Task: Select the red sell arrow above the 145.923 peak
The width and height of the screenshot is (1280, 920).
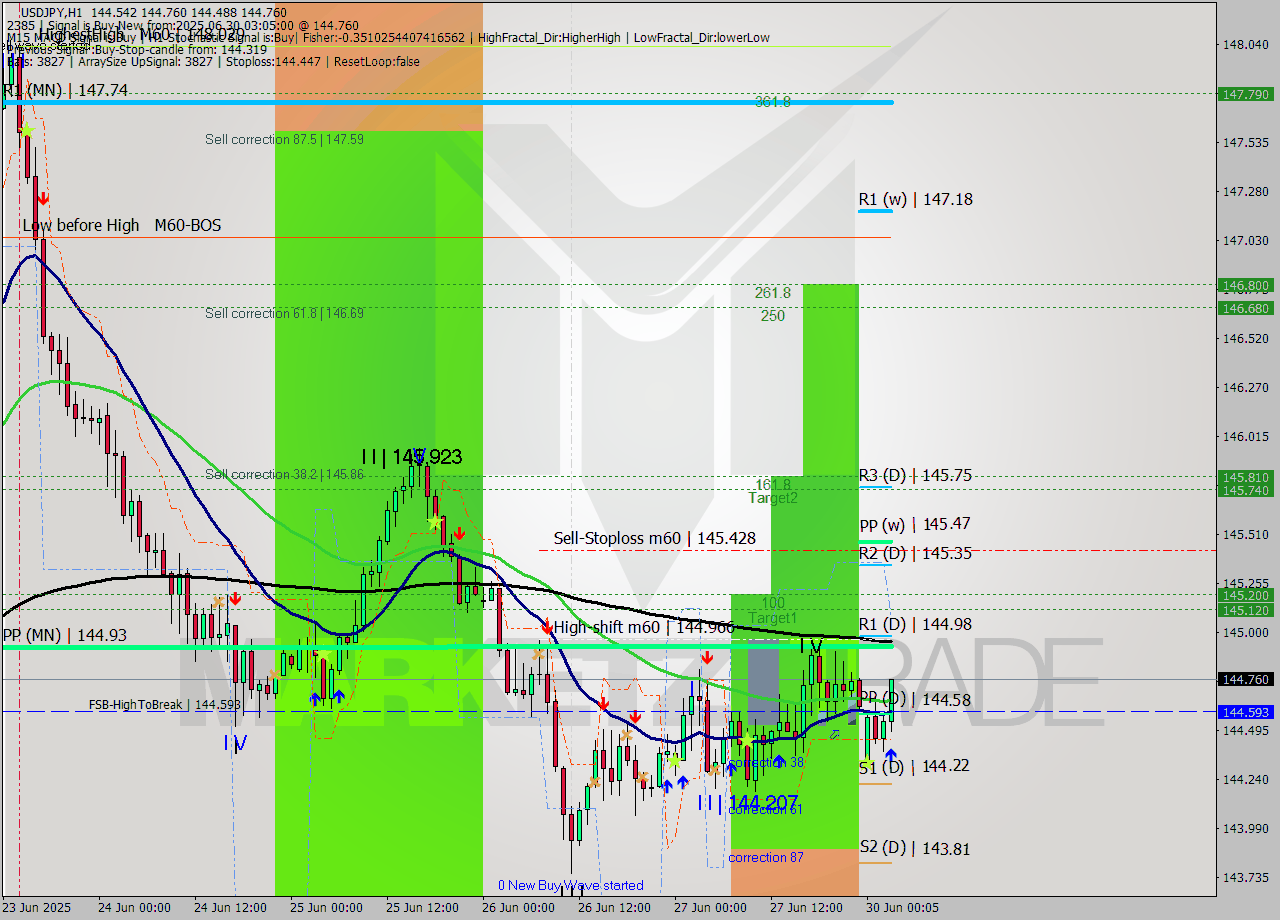Action: point(459,534)
